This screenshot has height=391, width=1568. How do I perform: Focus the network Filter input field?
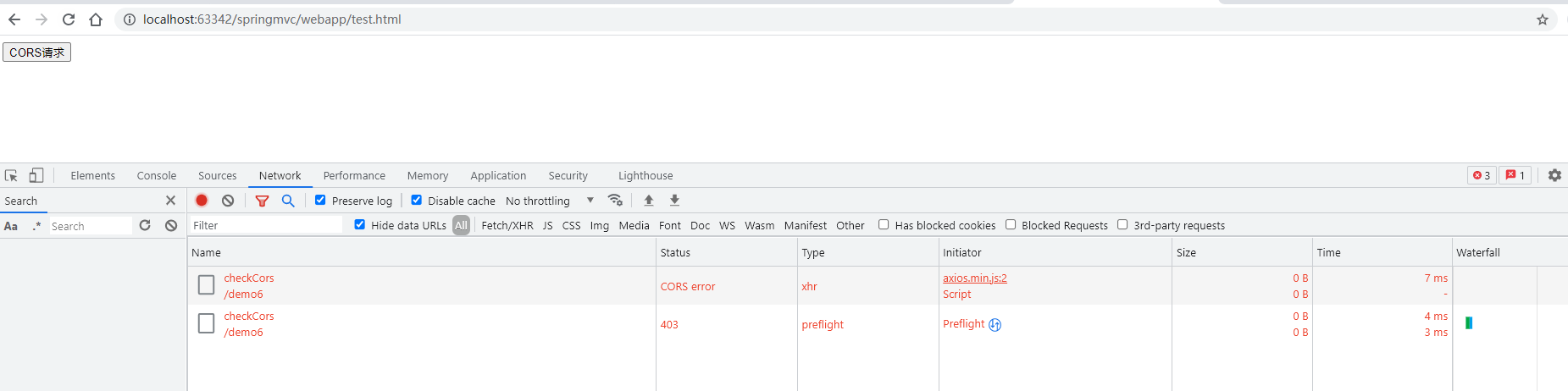pos(265,225)
